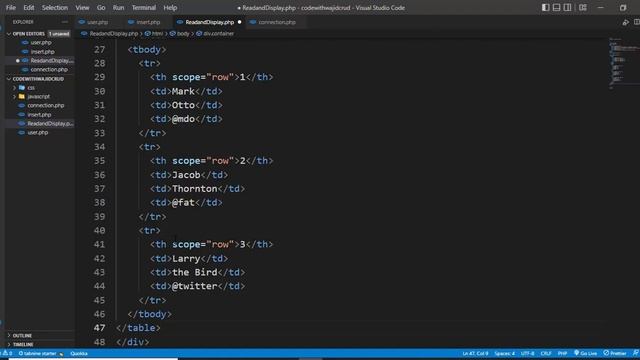Open Terminal menu
Image resolution: width=640 pixels, height=360 pixels.
144,7
